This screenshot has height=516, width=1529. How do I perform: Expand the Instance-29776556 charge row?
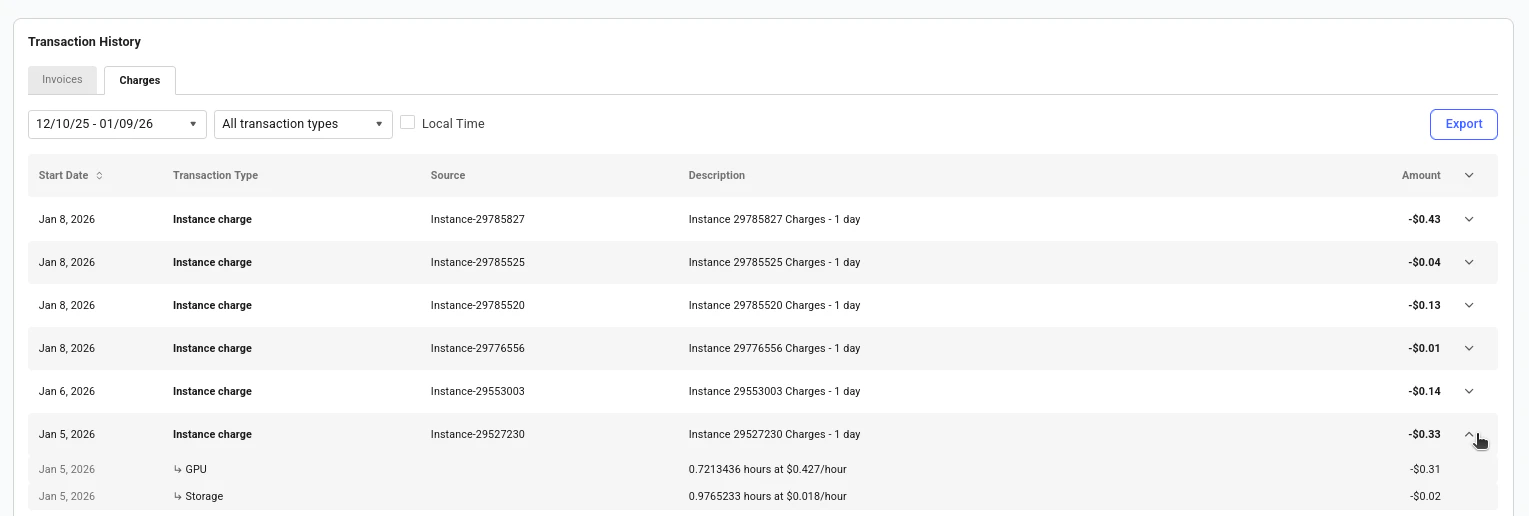click(1469, 348)
